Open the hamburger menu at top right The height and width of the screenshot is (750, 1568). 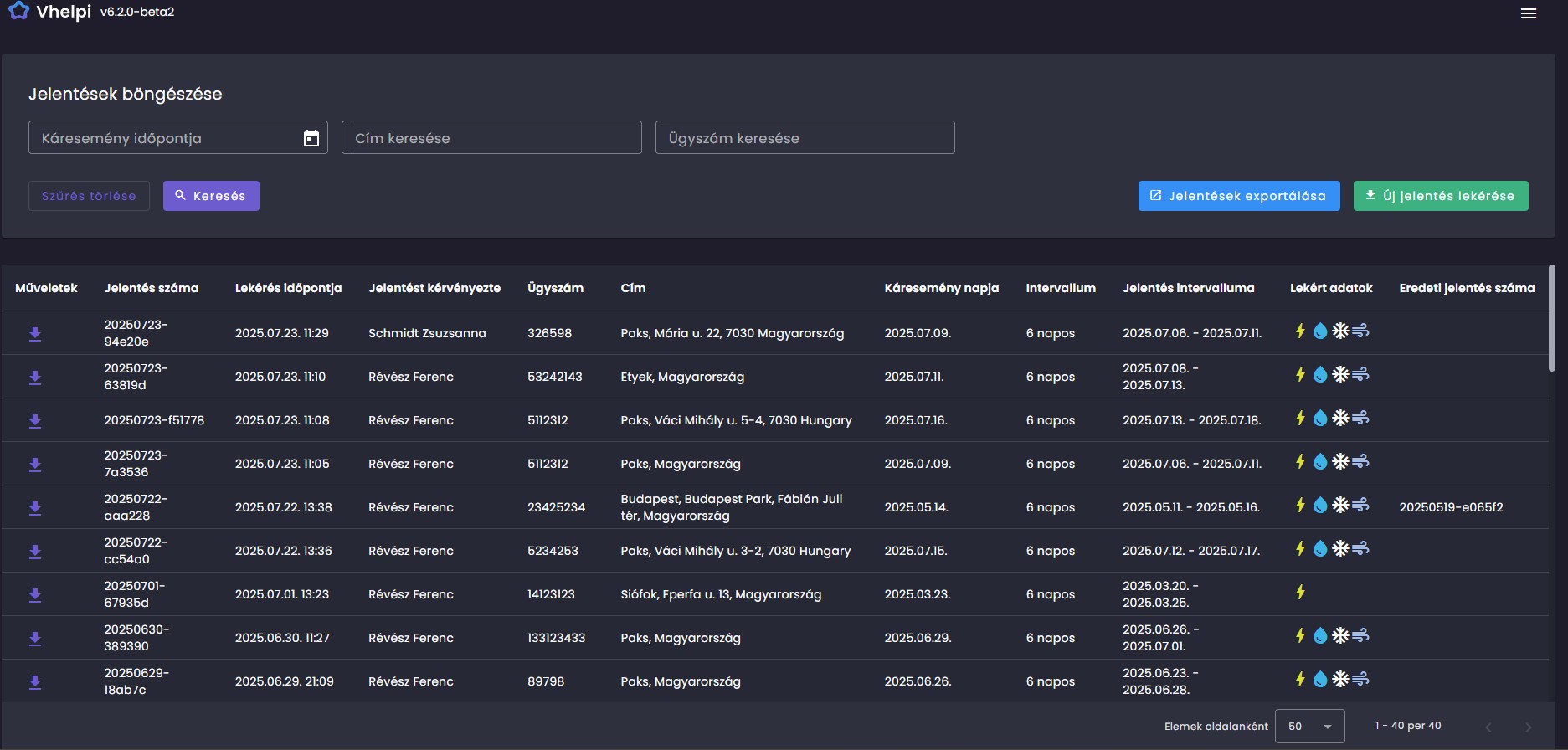point(1528,13)
